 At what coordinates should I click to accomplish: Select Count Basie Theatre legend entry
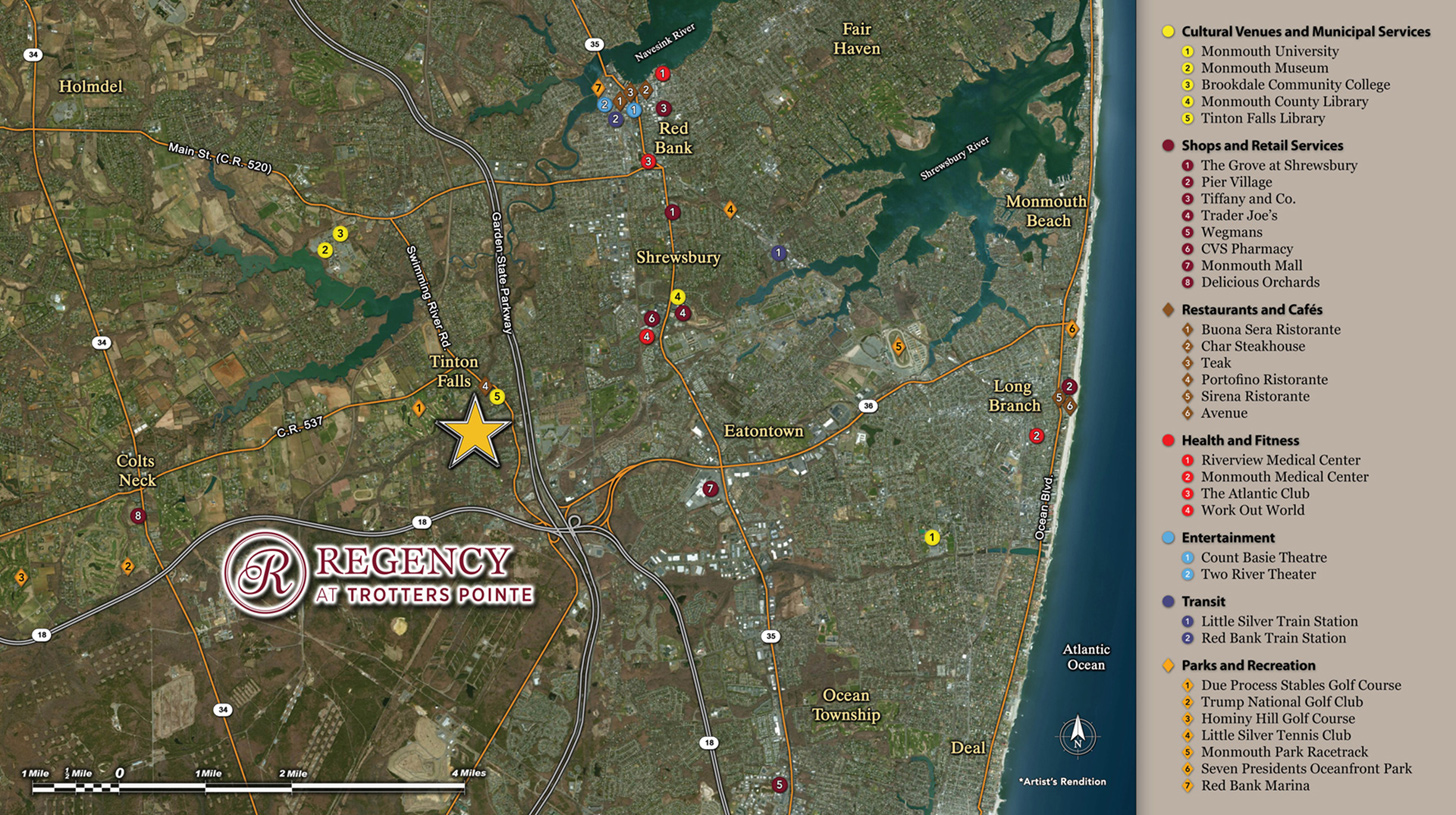coord(1264,557)
